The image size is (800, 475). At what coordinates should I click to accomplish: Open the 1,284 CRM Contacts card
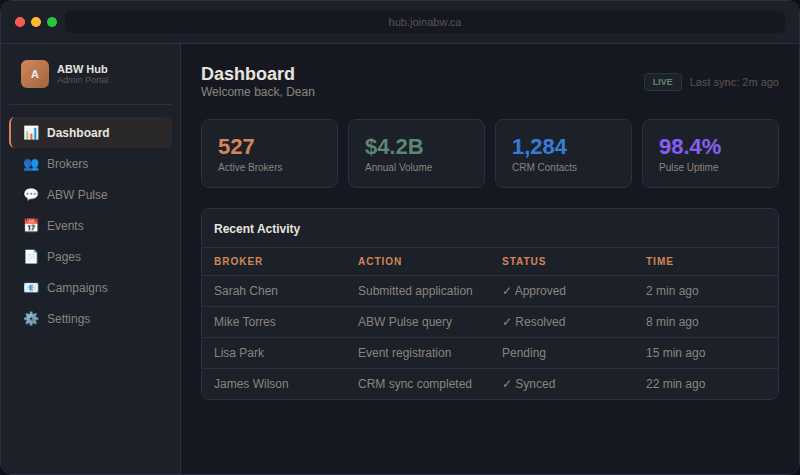563,154
